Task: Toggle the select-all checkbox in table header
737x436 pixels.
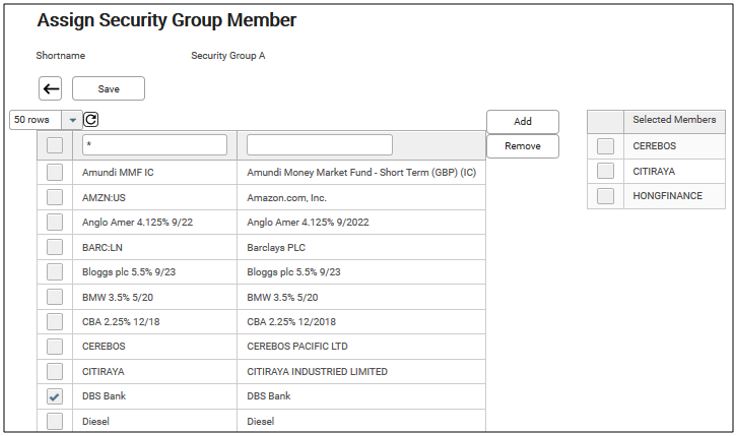Action: click(x=55, y=145)
